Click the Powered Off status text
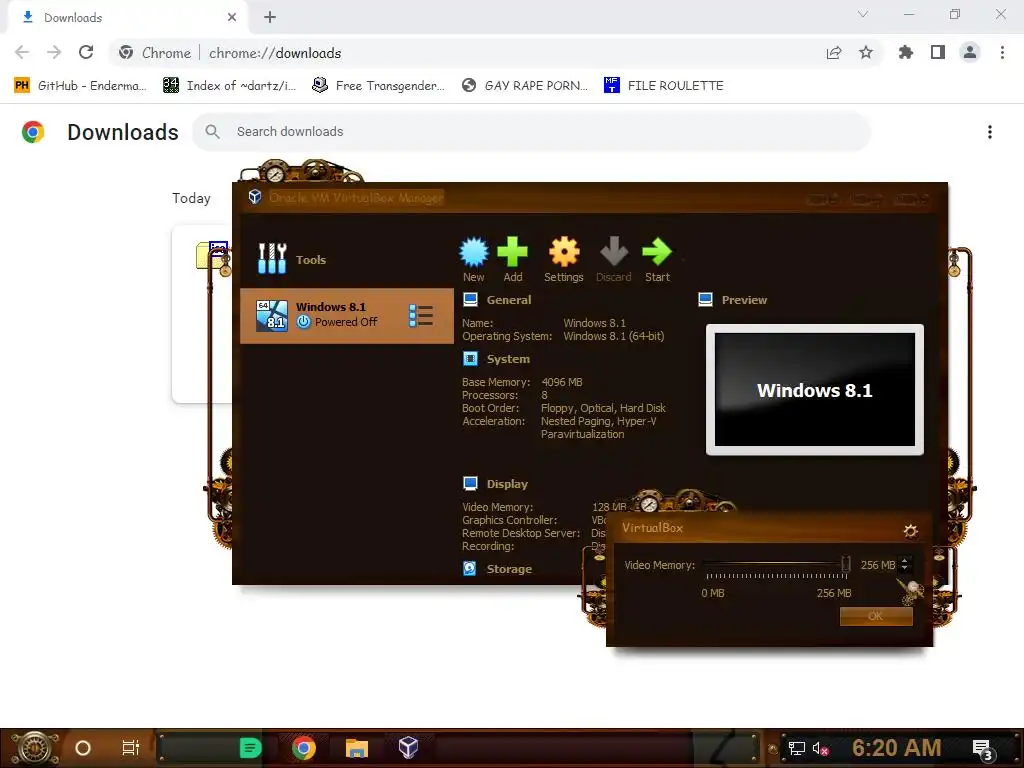 [345, 322]
